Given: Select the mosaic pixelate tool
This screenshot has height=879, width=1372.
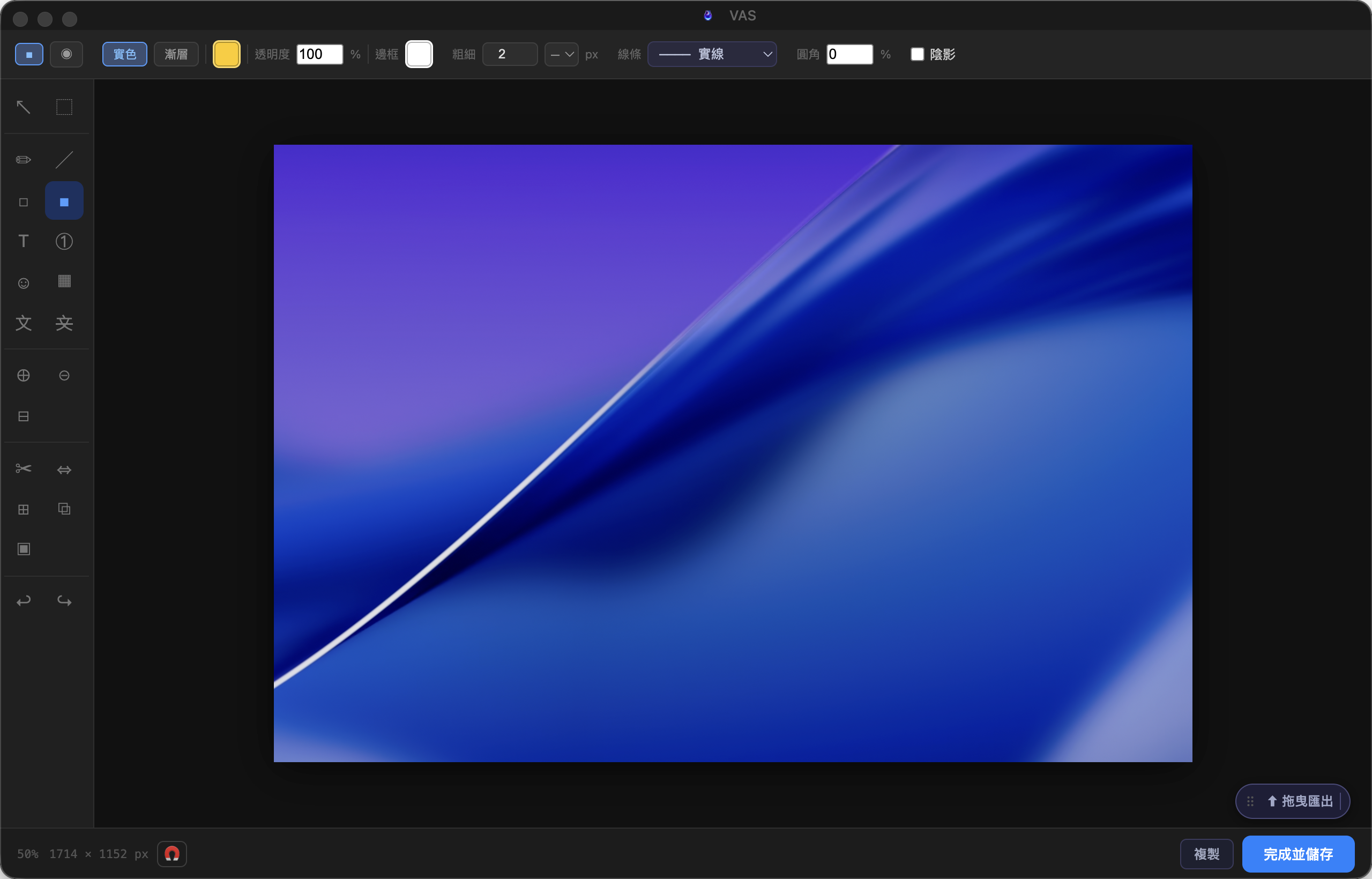Looking at the screenshot, I should click(x=64, y=281).
